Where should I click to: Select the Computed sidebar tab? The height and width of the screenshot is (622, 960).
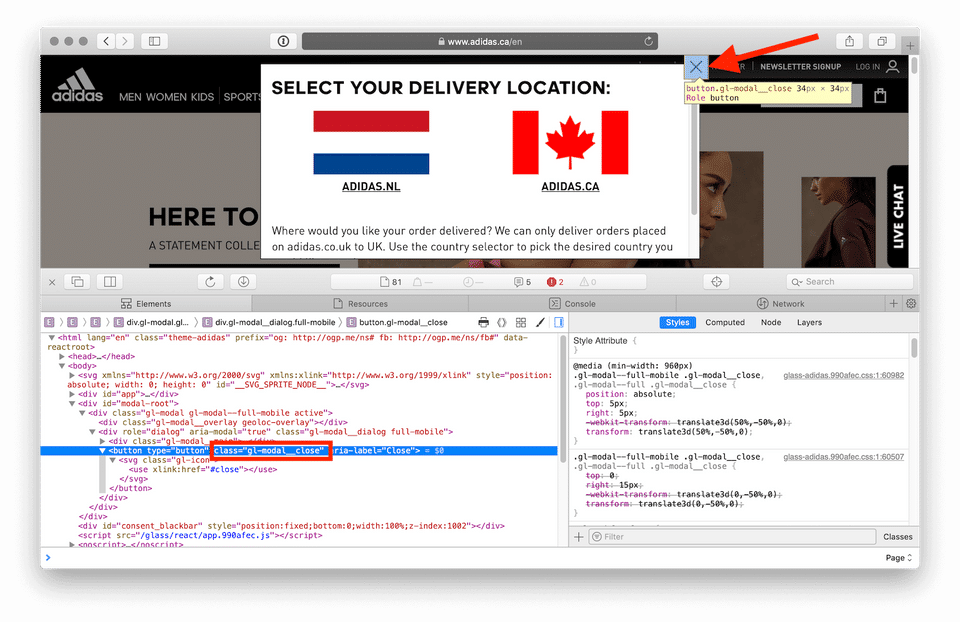coord(725,323)
